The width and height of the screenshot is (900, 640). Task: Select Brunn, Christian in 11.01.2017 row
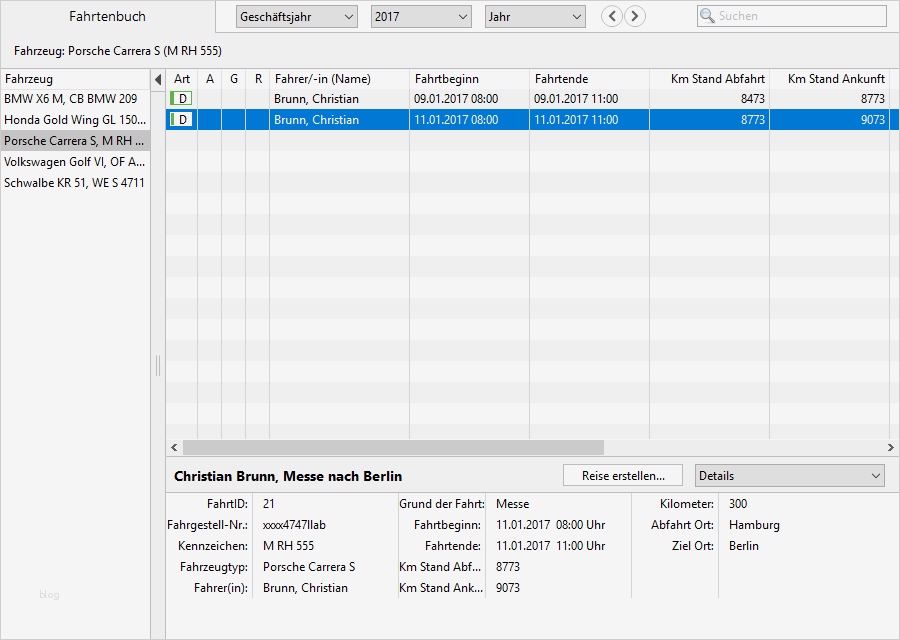tap(316, 120)
